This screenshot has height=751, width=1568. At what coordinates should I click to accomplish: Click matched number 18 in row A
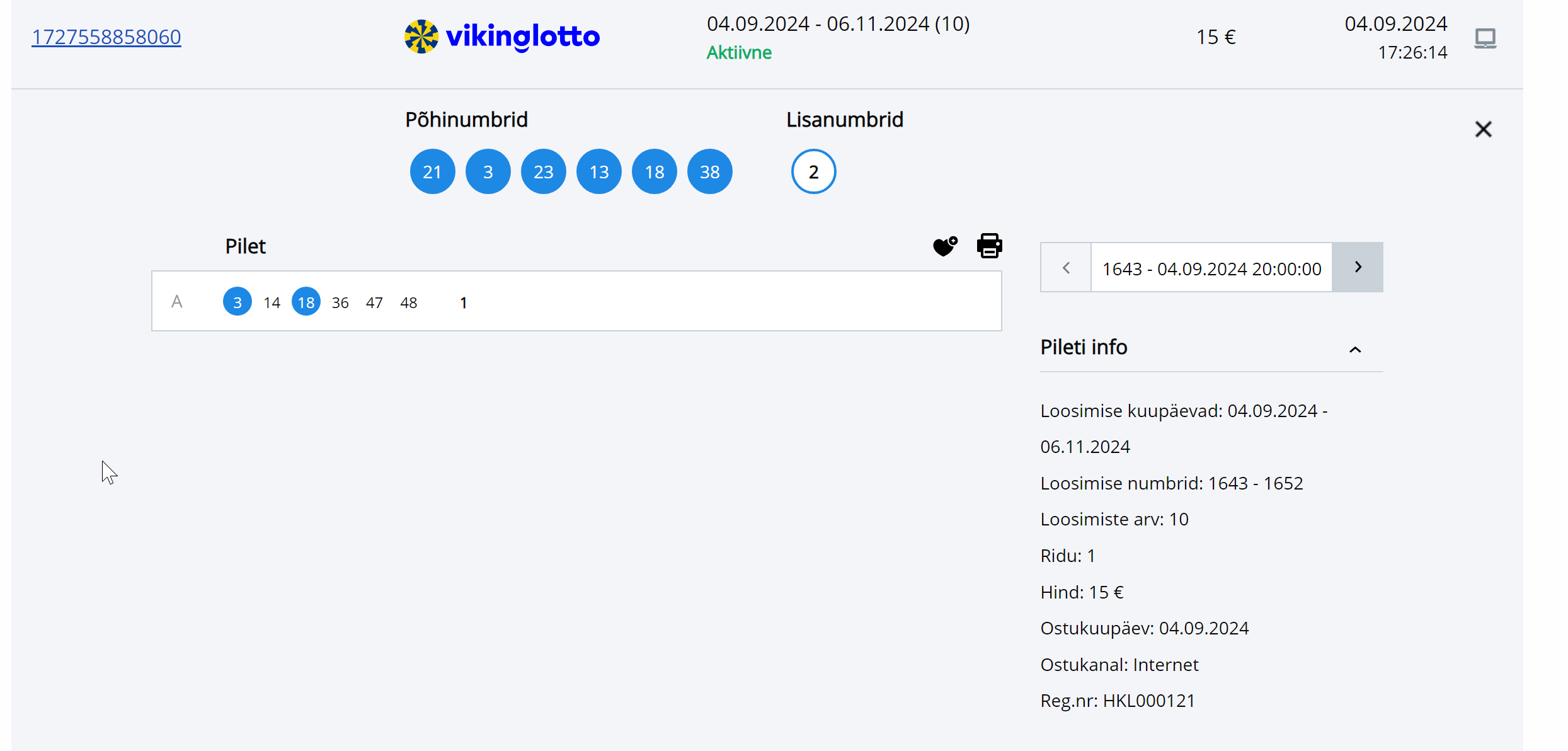306,302
